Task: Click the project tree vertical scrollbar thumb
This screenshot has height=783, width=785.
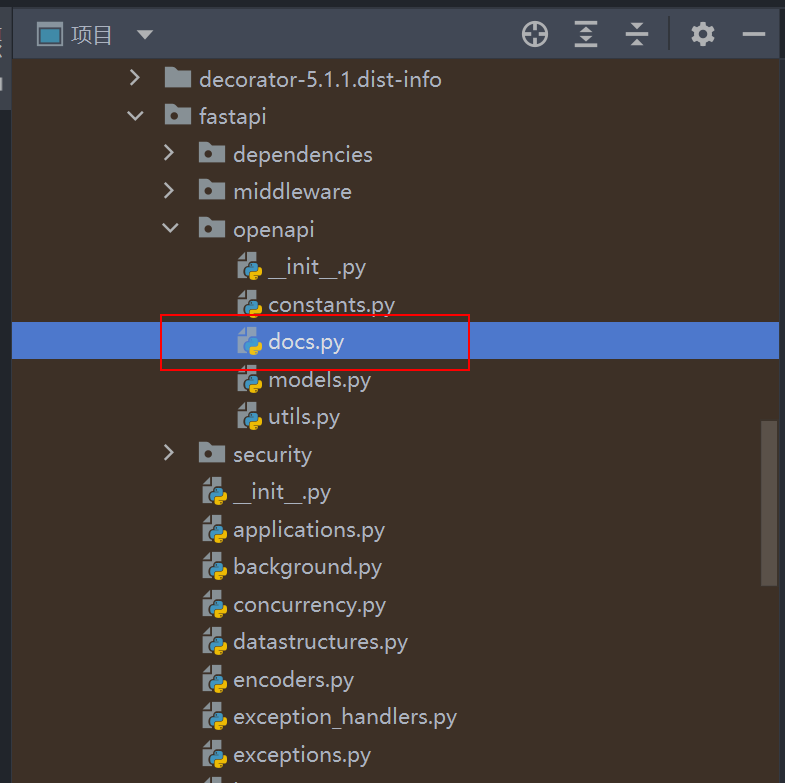Action: [768, 503]
